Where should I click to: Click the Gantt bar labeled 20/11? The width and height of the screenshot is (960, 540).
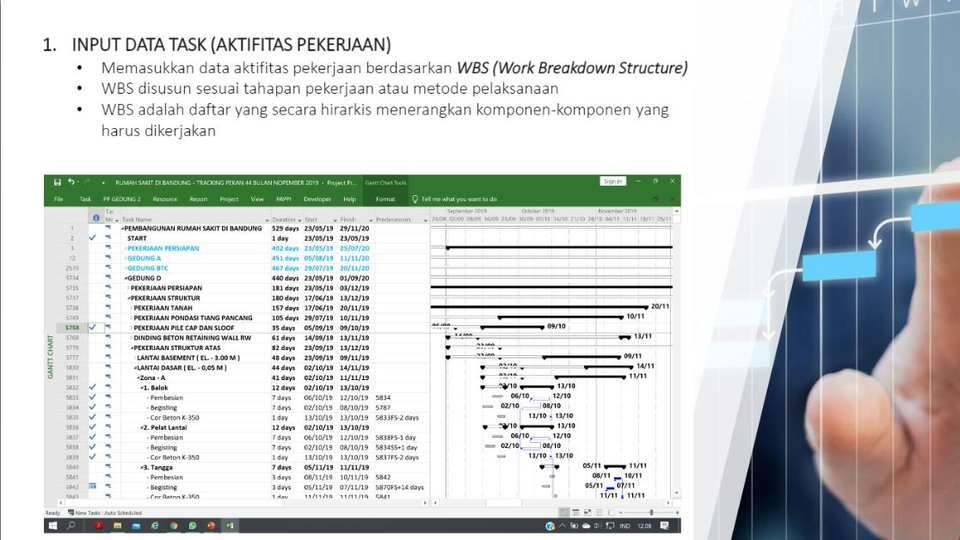pos(539,307)
